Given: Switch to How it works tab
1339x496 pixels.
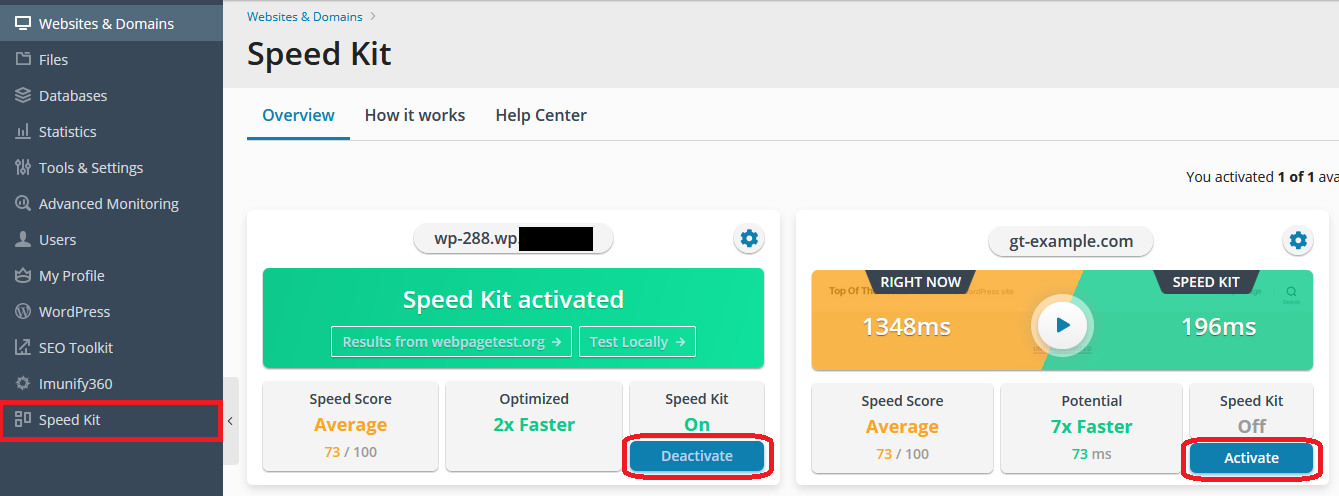Looking at the screenshot, I should tap(415, 115).
